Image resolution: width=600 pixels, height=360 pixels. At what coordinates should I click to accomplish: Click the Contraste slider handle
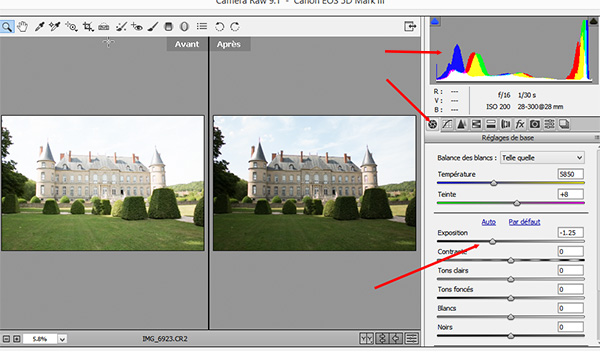(510, 260)
